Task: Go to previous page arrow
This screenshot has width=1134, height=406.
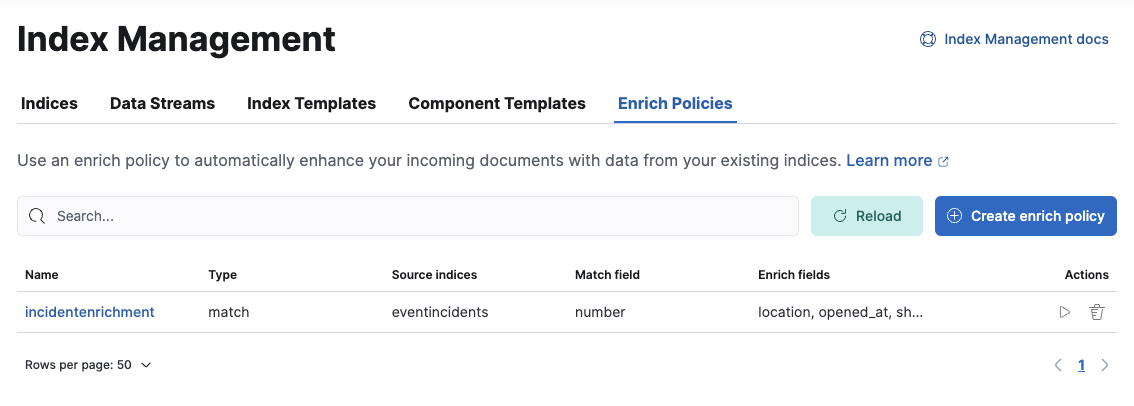Action: click(1058, 365)
